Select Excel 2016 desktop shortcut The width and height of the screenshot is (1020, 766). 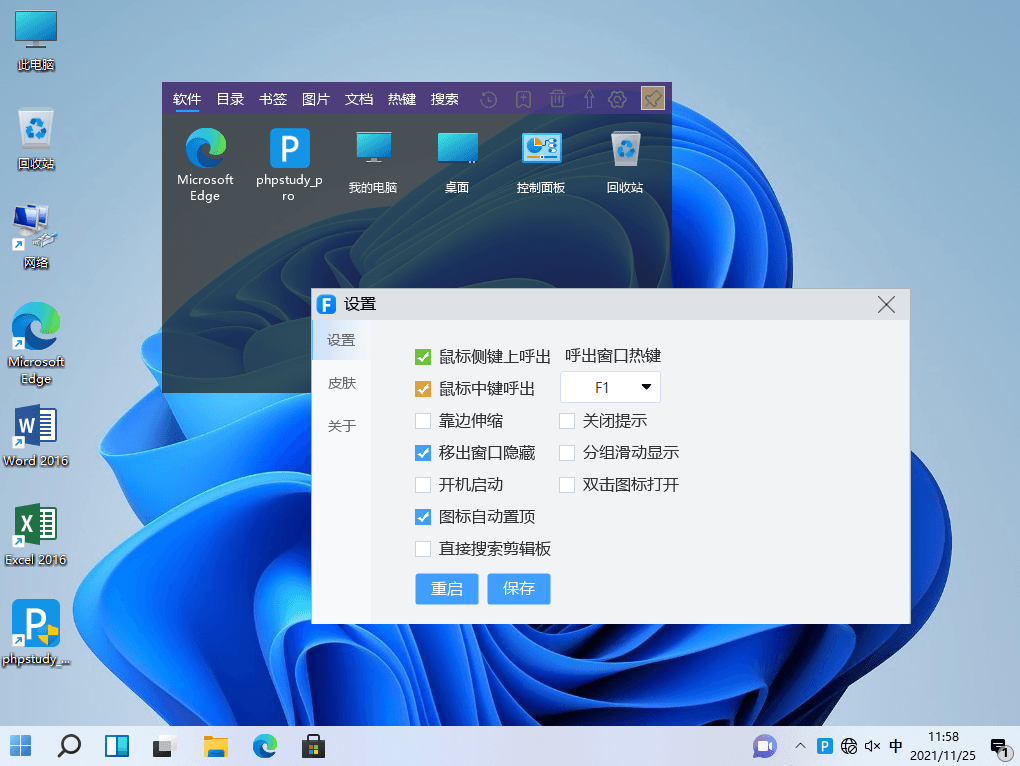pos(36,535)
